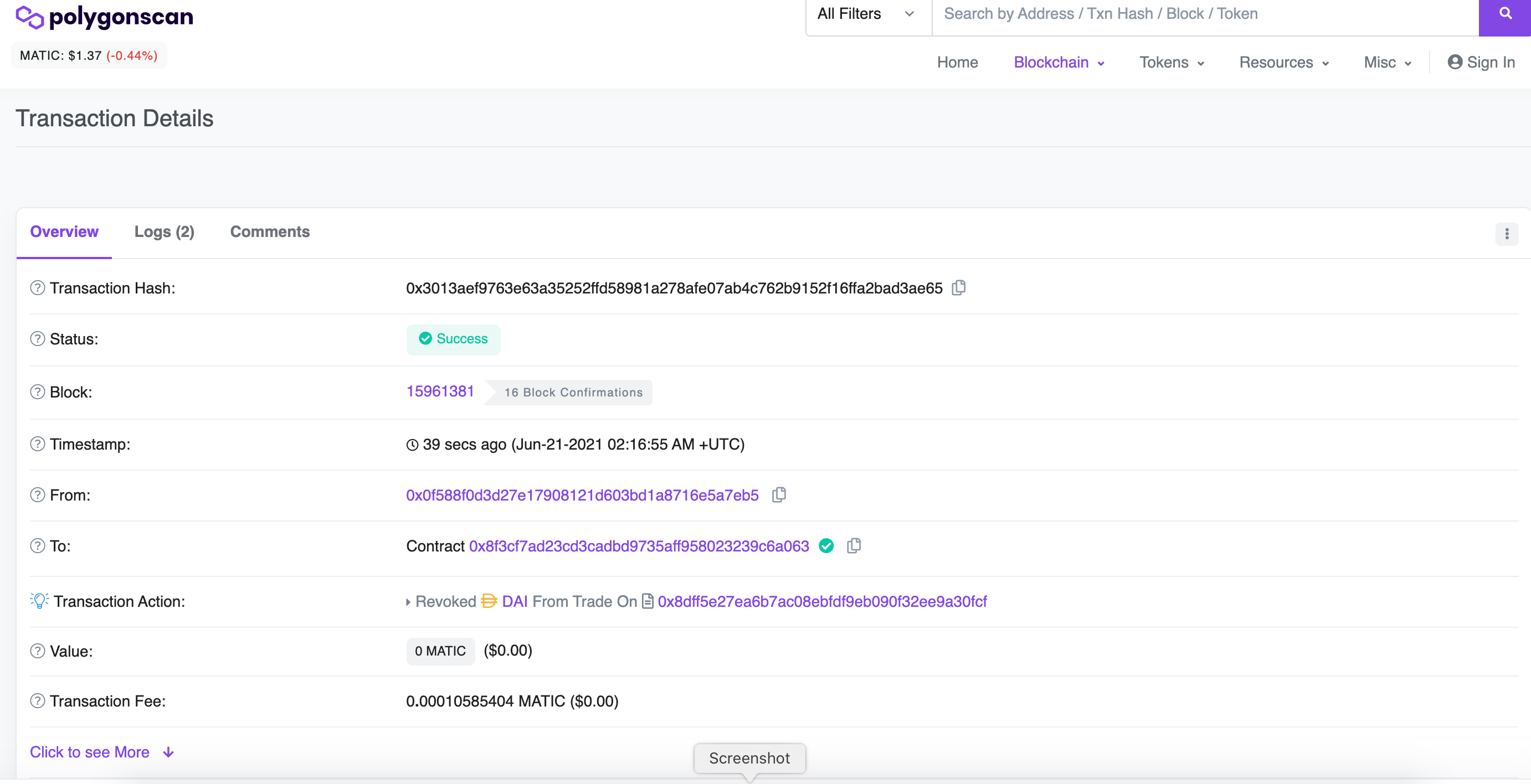Click the MATIC price $1.37 badge

[89, 55]
